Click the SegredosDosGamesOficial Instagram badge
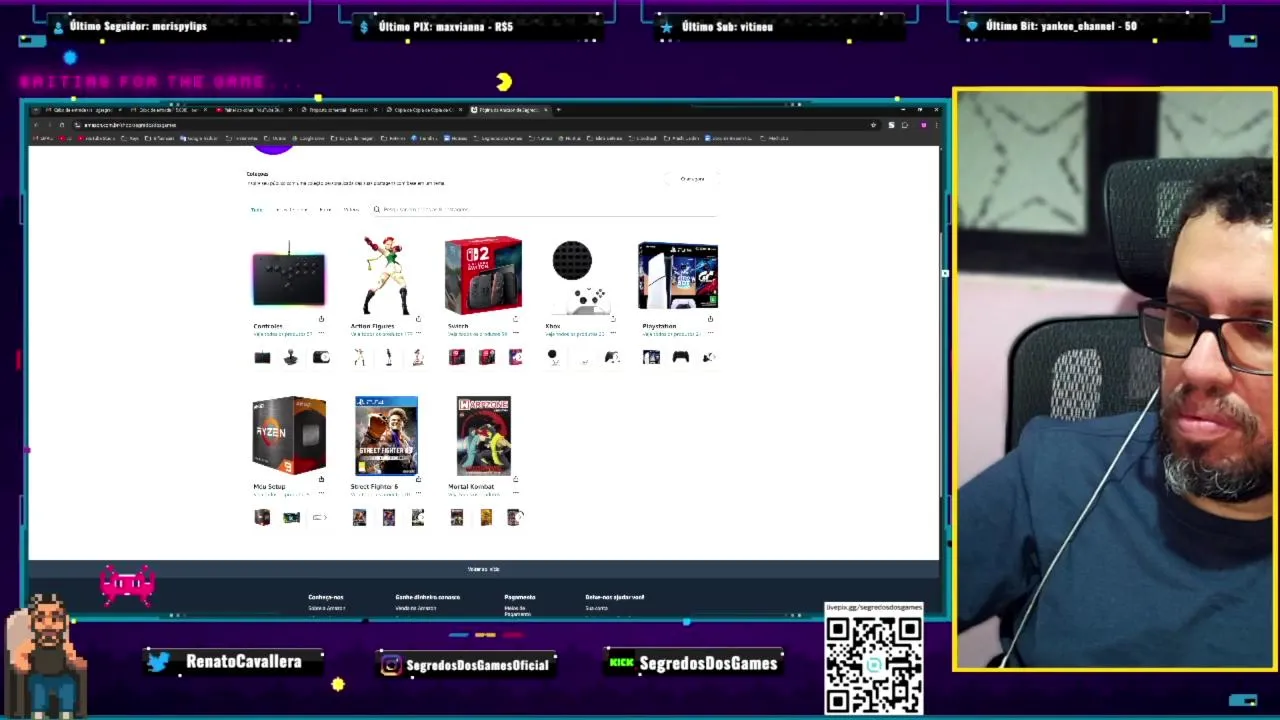Screen dimensions: 1280x720 coord(466,665)
